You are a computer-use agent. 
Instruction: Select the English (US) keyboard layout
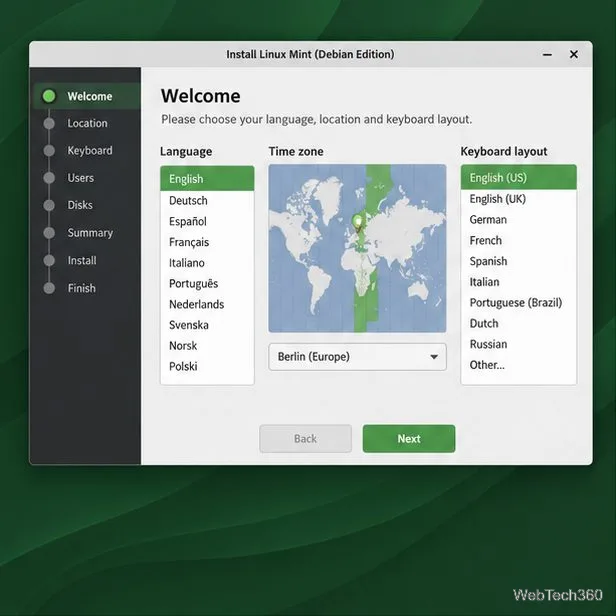(x=519, y=178)
